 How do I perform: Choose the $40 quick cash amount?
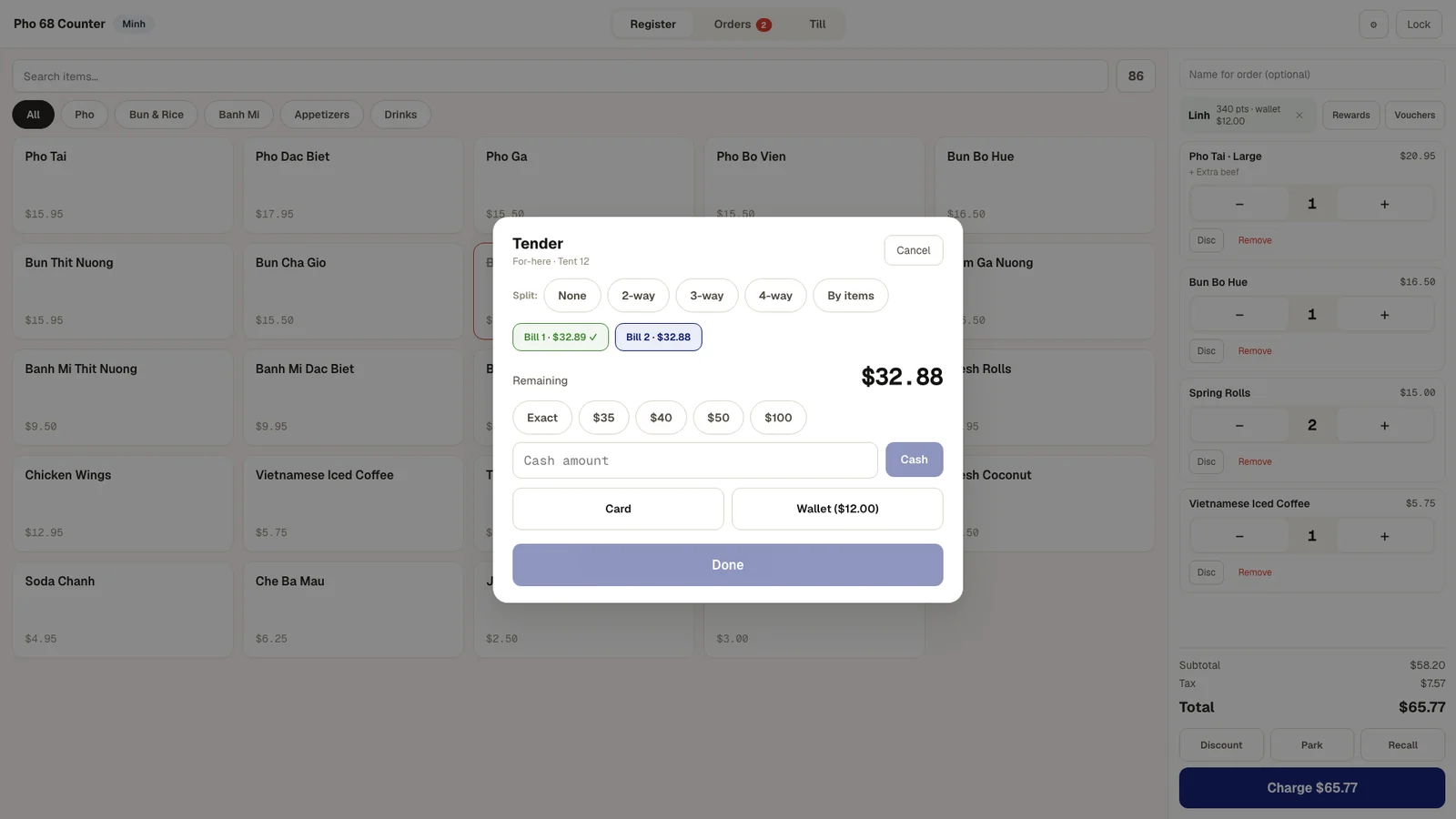click(661, 418)
